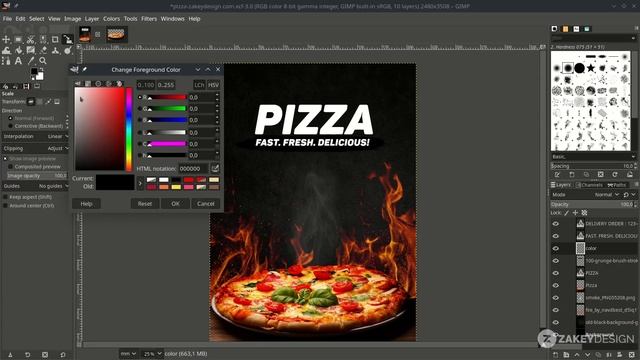
Task: Refresh brushes using the reload icon
Action: pos(615,175)
